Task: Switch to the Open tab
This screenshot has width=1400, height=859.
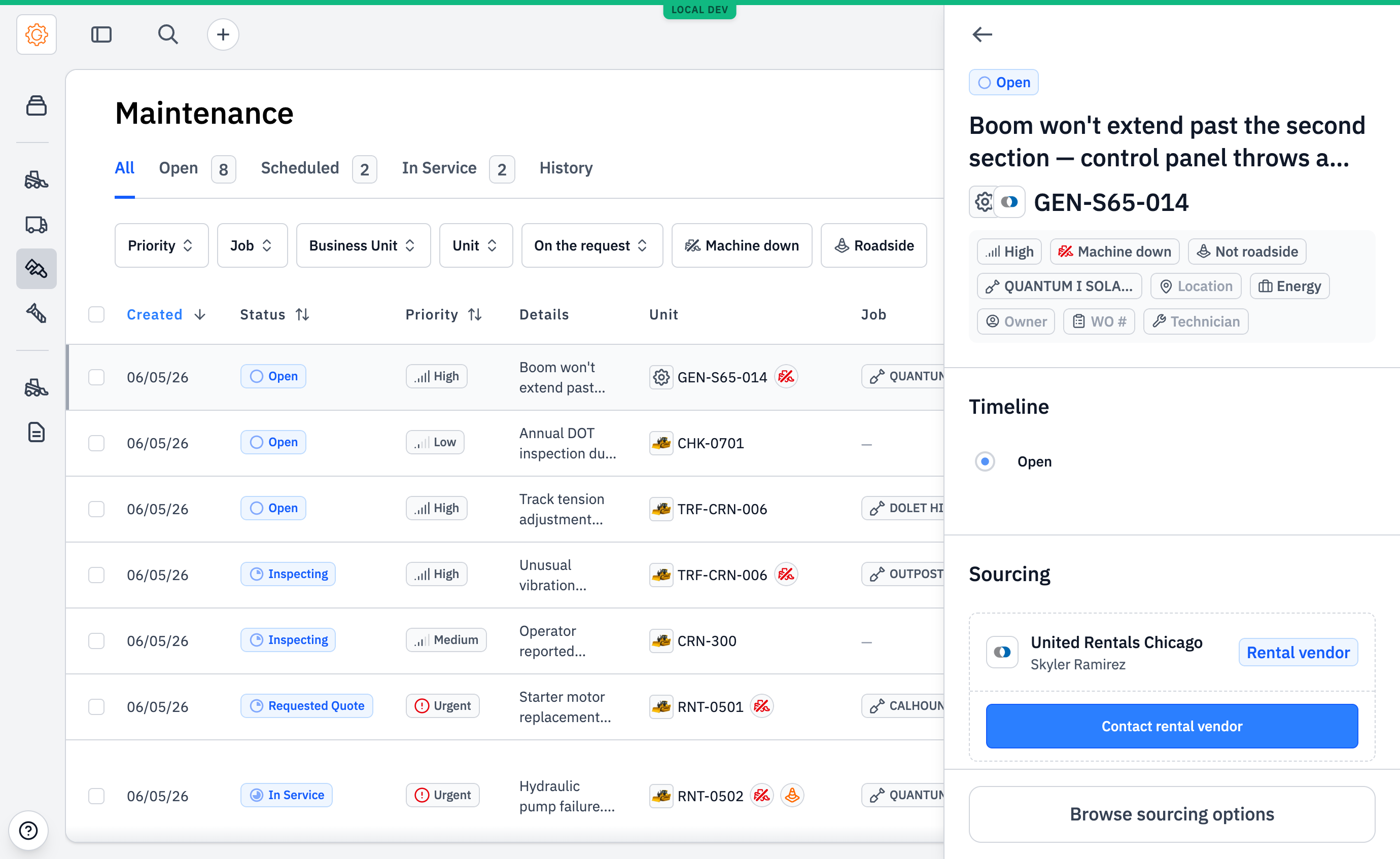Action: 197,169
